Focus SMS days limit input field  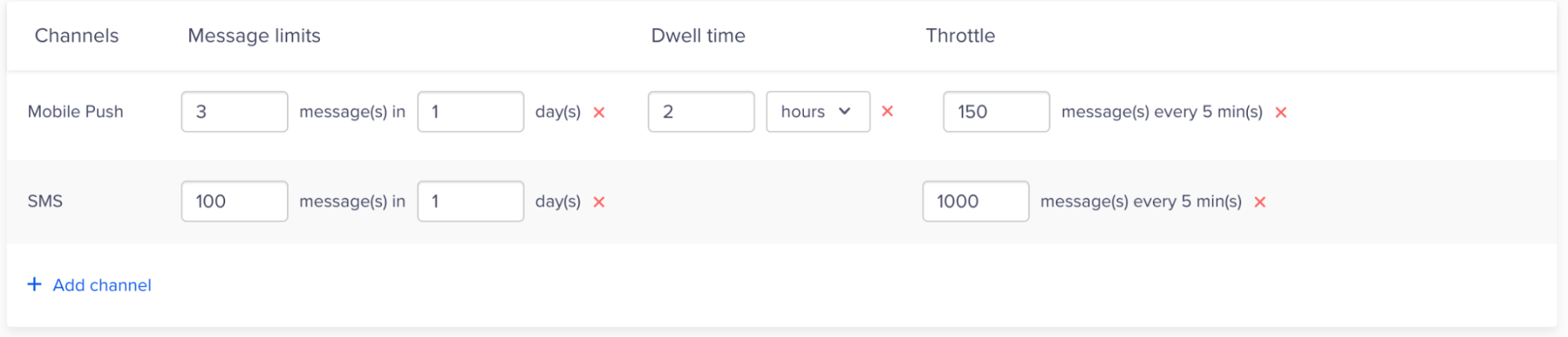click(x=471, y=201)
